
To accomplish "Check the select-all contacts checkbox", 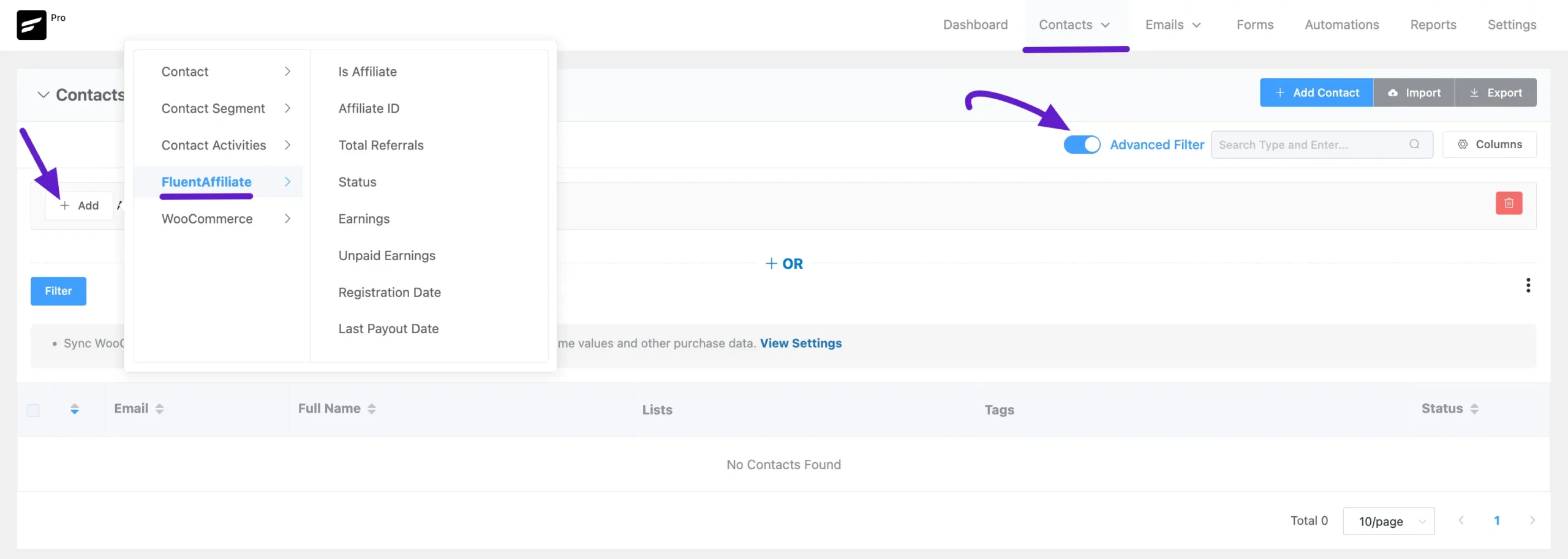I will tap(33, 410).
